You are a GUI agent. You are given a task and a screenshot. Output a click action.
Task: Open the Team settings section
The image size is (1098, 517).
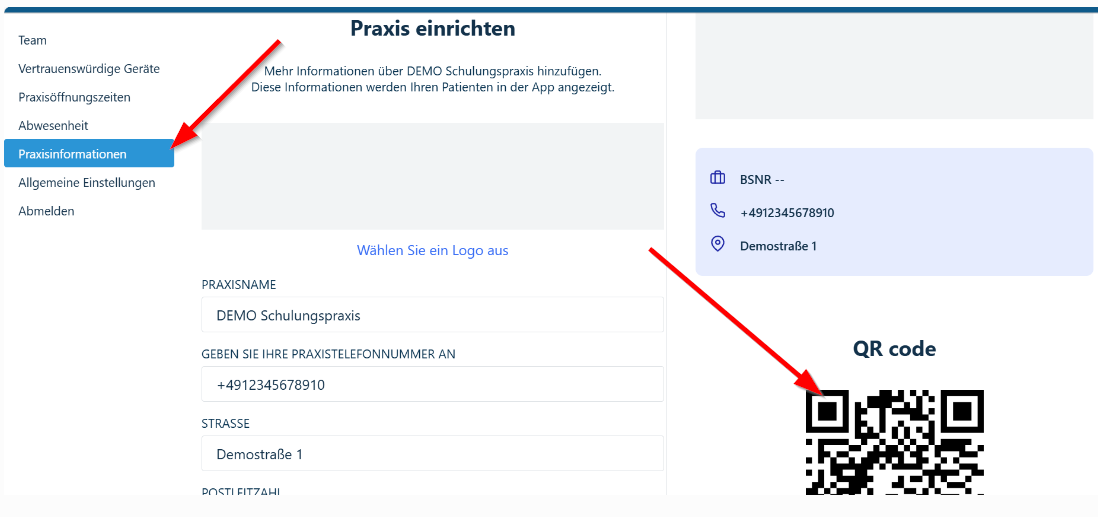pyautogui.click(x=32, y=41)
